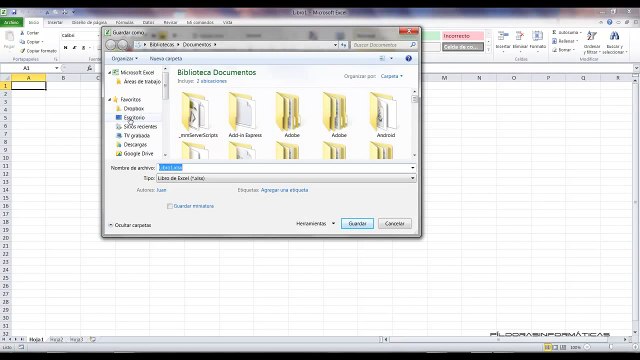Click the 'Add-in Express' folder
This screenshot has height=360, width=640.
[x=245, y=115]
